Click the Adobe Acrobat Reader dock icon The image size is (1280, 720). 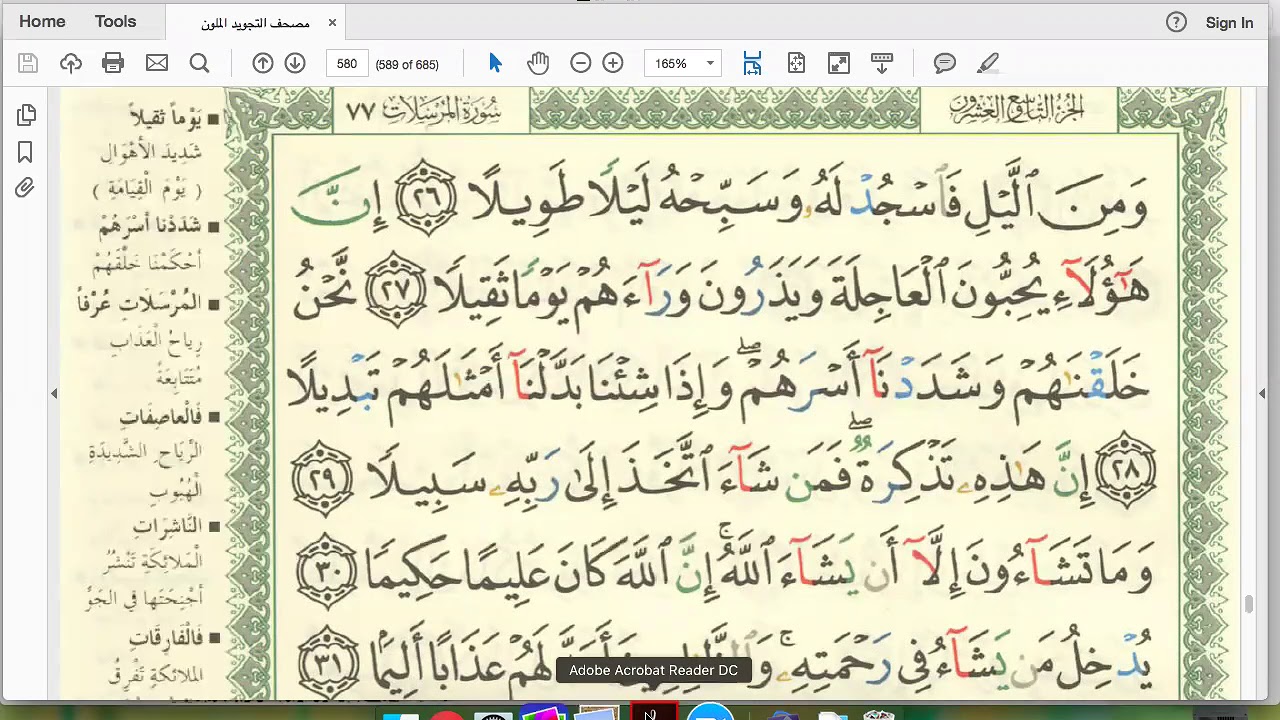(x=655, y=712)
